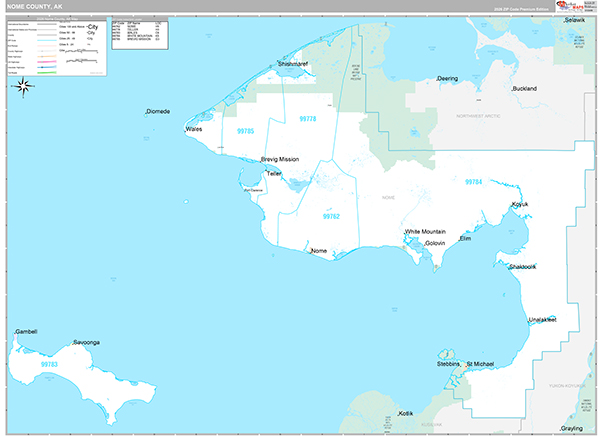Select the Golovin city label
Screen dimensions: 600x436
pyautogui.click(x=435, y=243)
